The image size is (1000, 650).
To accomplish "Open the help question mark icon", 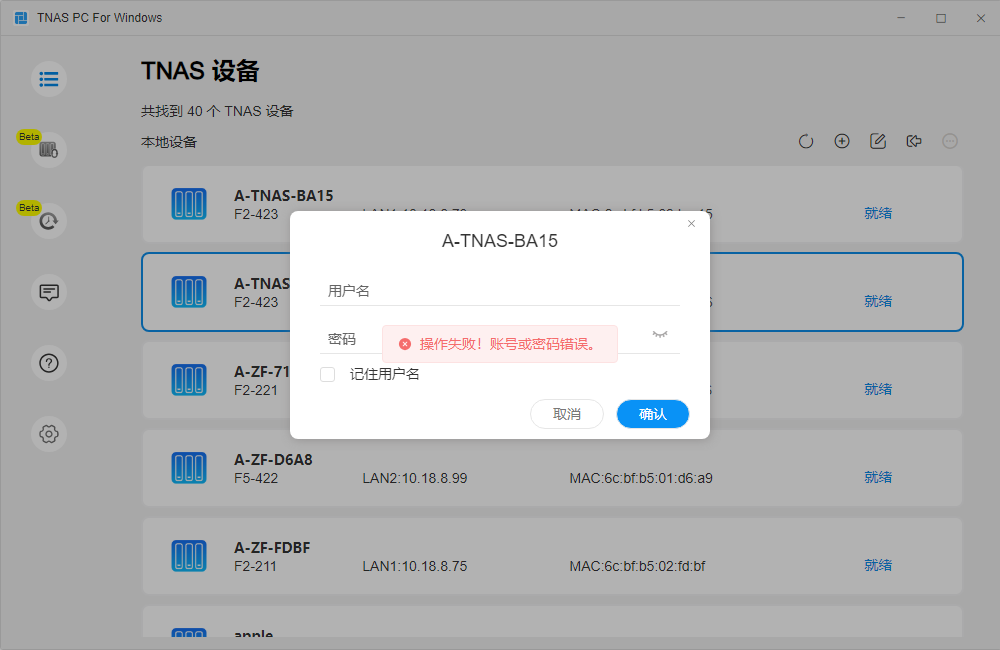I will [x=49, y=363].
